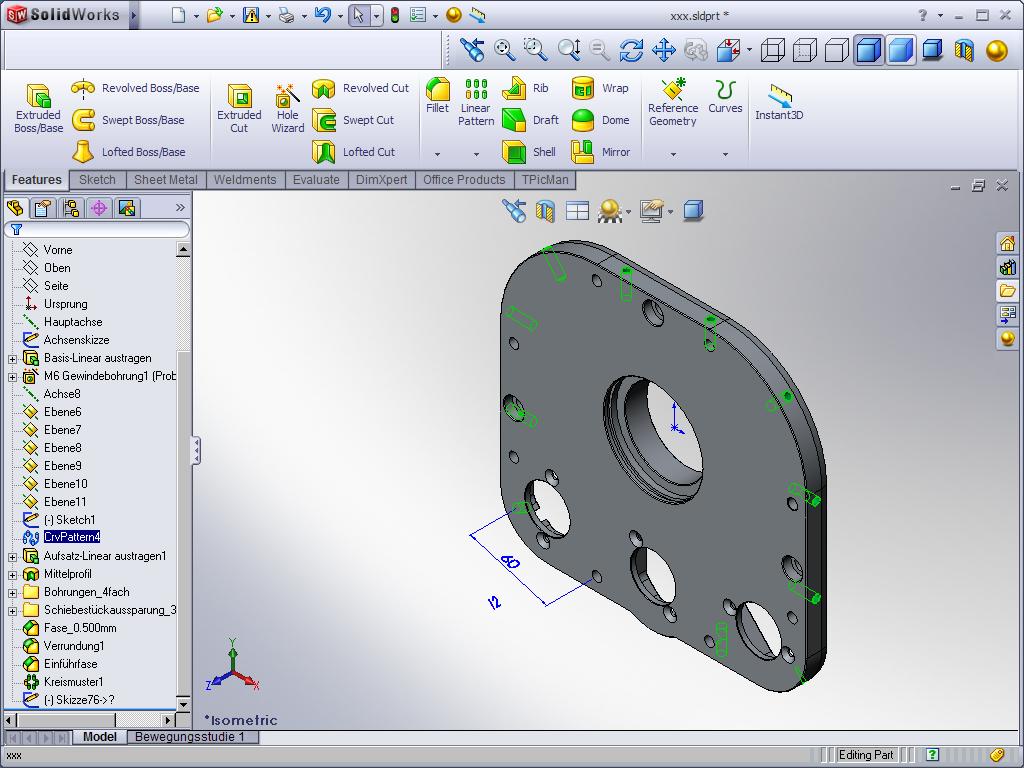The height and width of the screenshot is (768, 1024).
Task: Select the Rib feature
Action: (525, 88)
